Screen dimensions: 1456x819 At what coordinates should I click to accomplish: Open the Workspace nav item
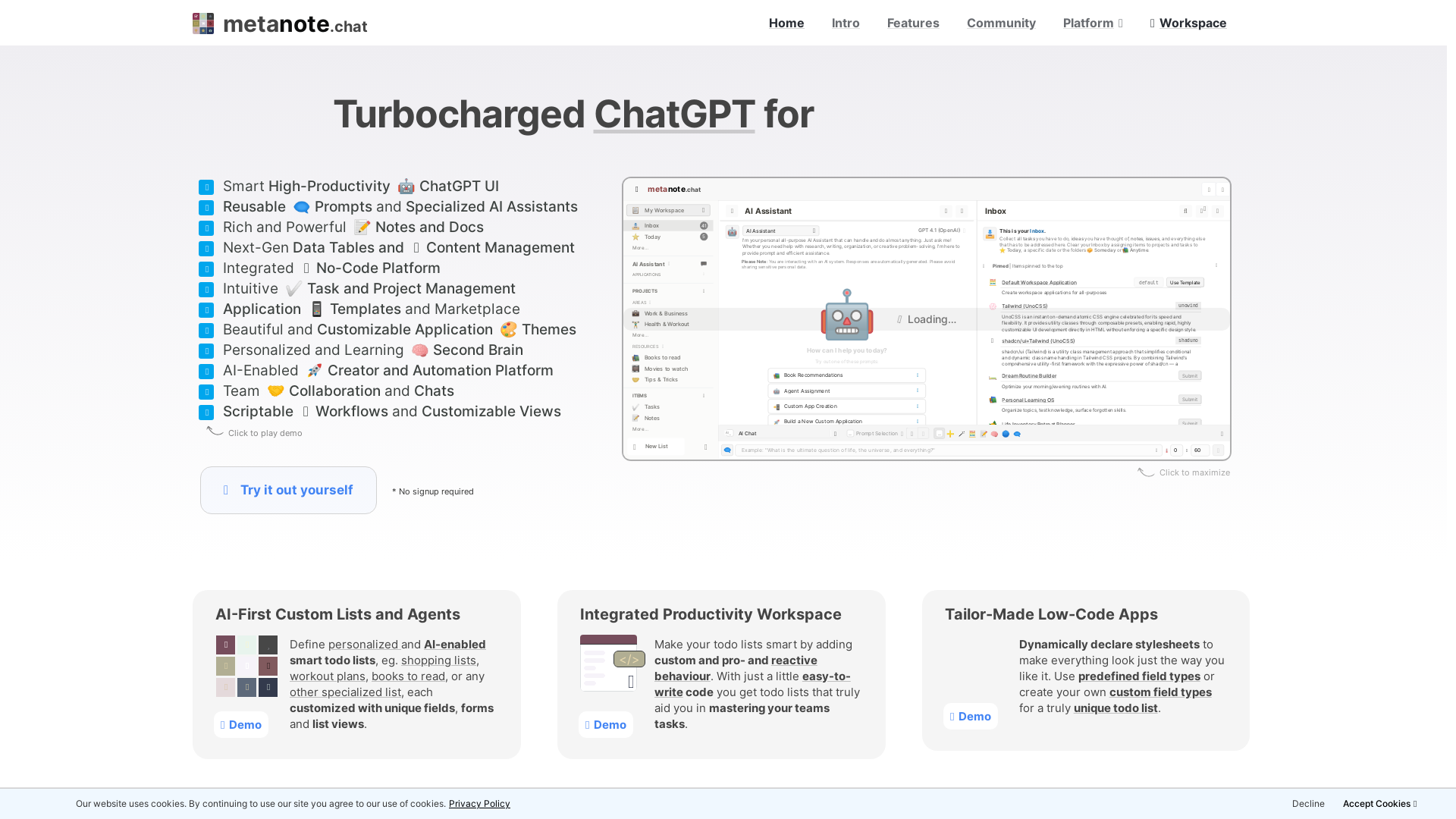[x=1188, y=23]
